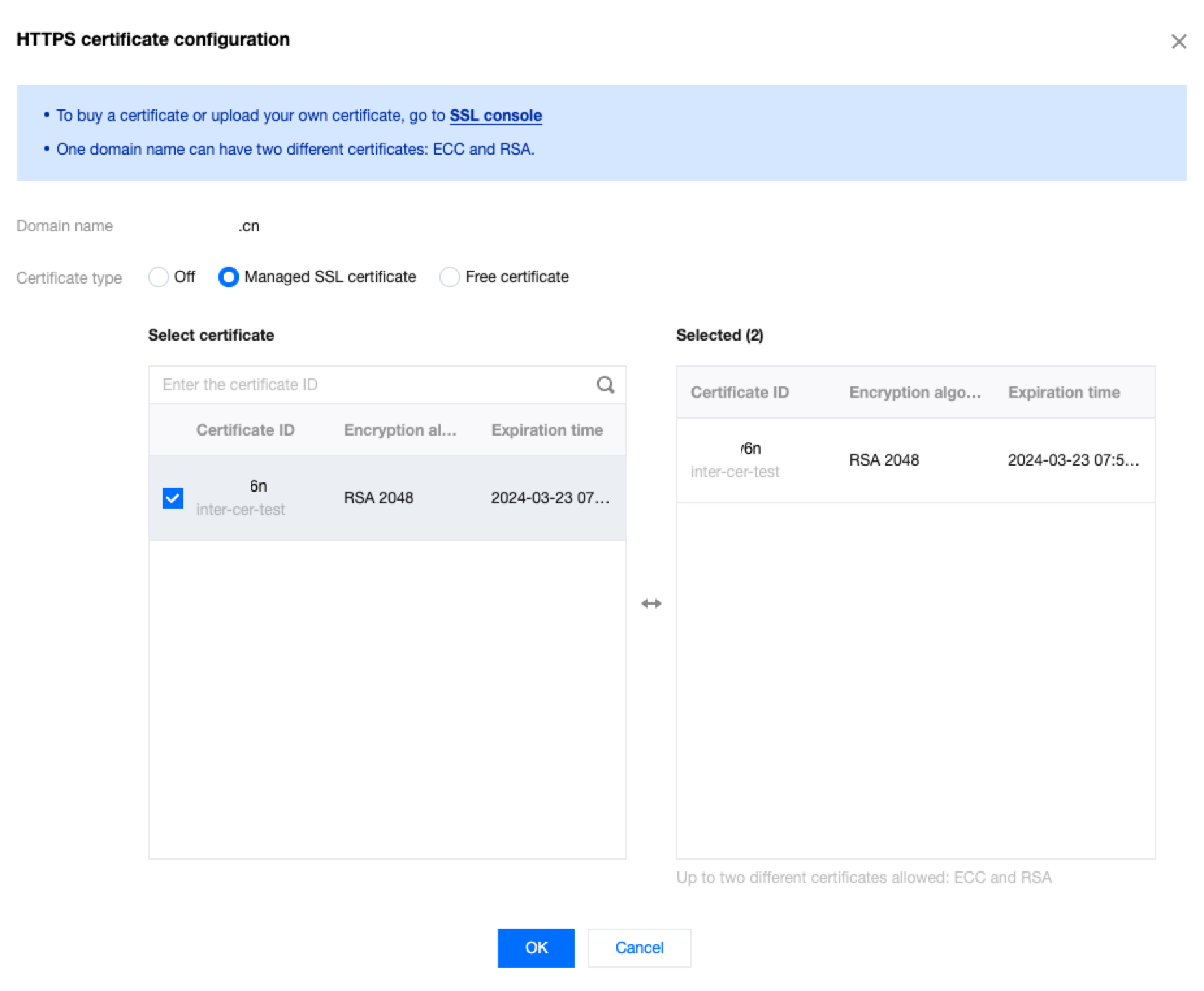1204x991 pixels.
Task: Click Expiration time header in Select list
Action: [547, 430]
